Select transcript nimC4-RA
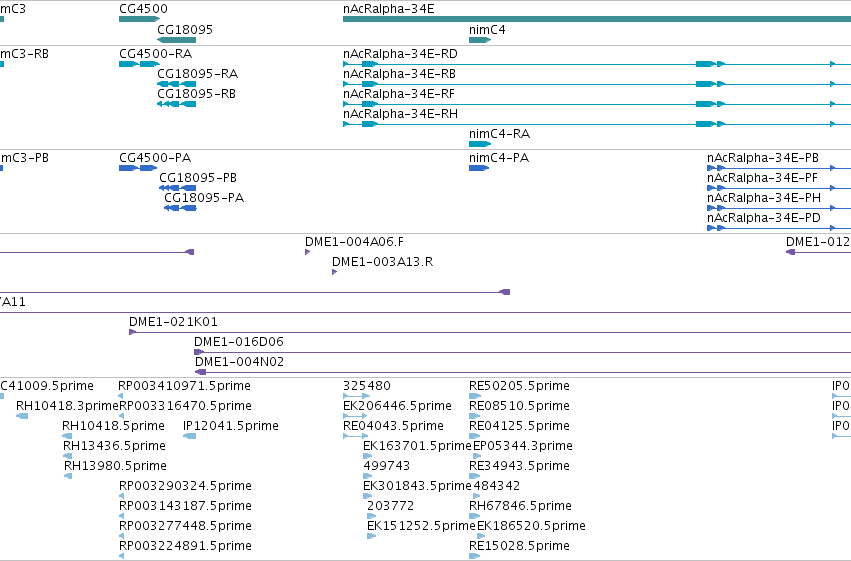This screenshot has height=561, width=851. [480, 144]
